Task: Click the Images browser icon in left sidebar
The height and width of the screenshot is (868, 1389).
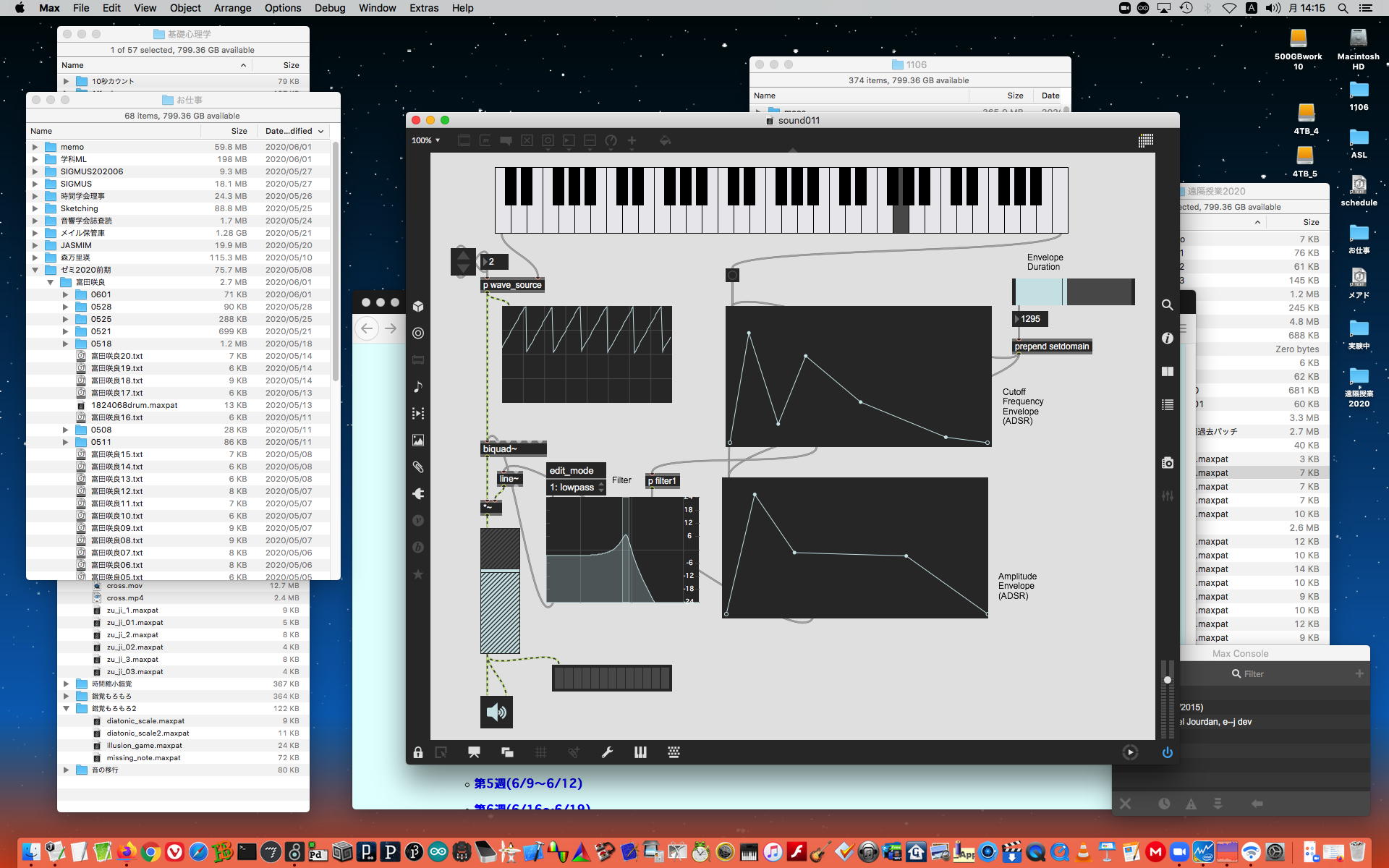Action: point(418,440)
